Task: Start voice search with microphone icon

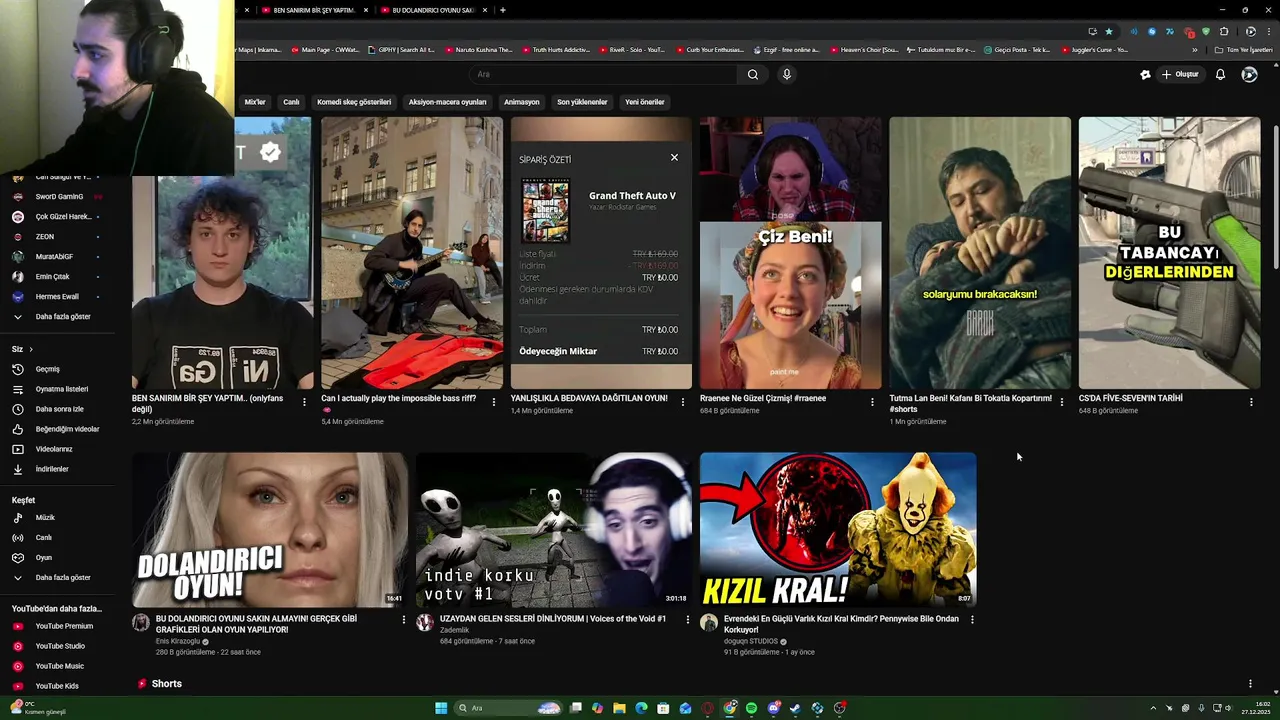Action: (787, 74)
